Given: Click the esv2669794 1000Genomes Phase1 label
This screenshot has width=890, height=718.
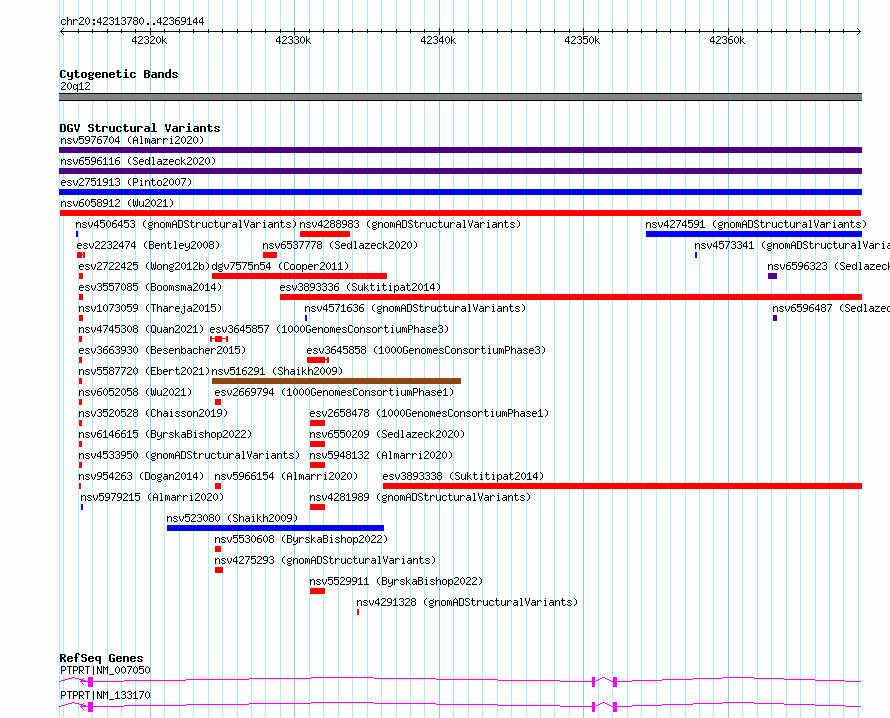Looking at the screenshot, I should pos(334,392).
